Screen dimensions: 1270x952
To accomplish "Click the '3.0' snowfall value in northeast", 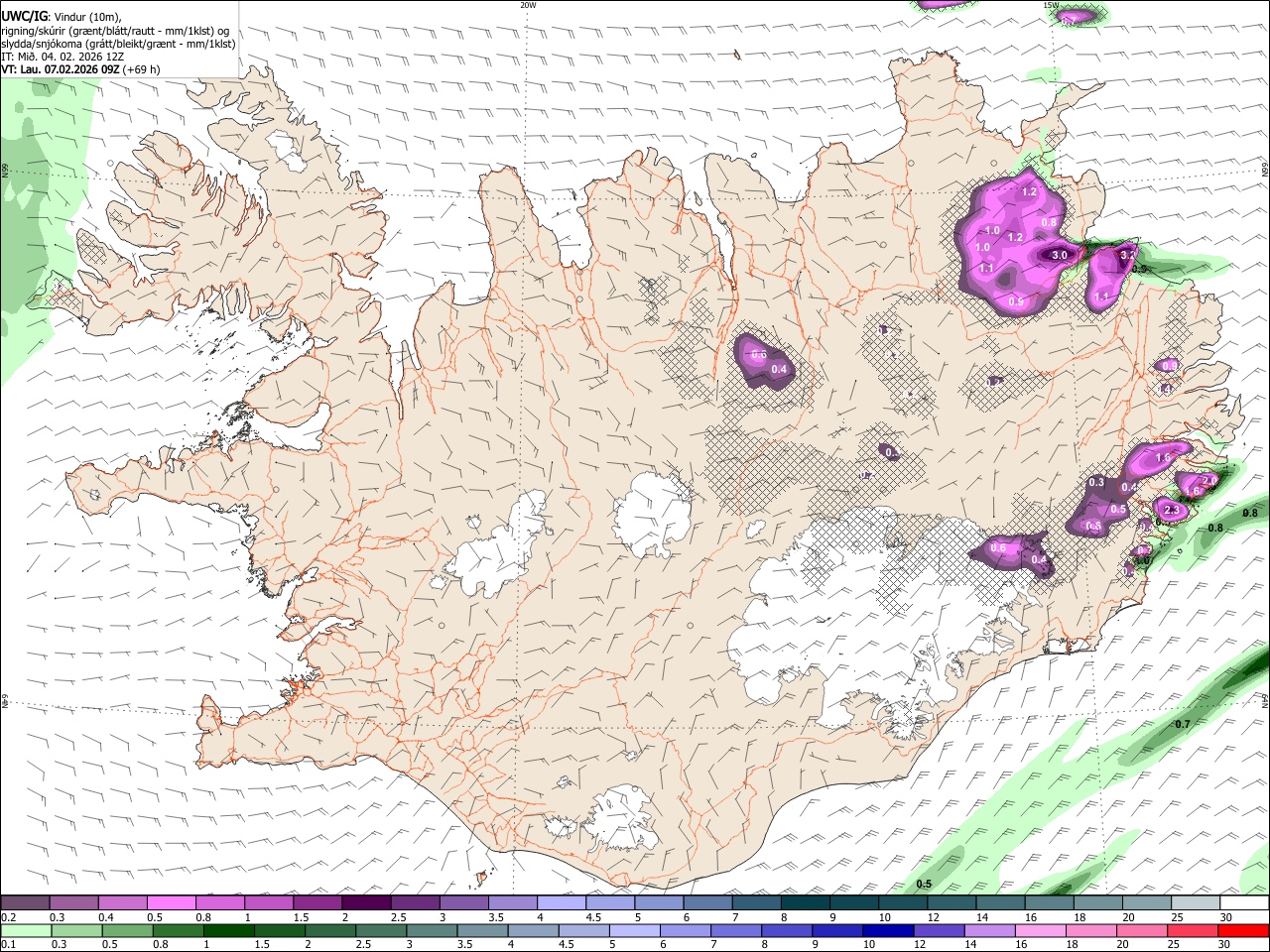I will pos(1059,255).
